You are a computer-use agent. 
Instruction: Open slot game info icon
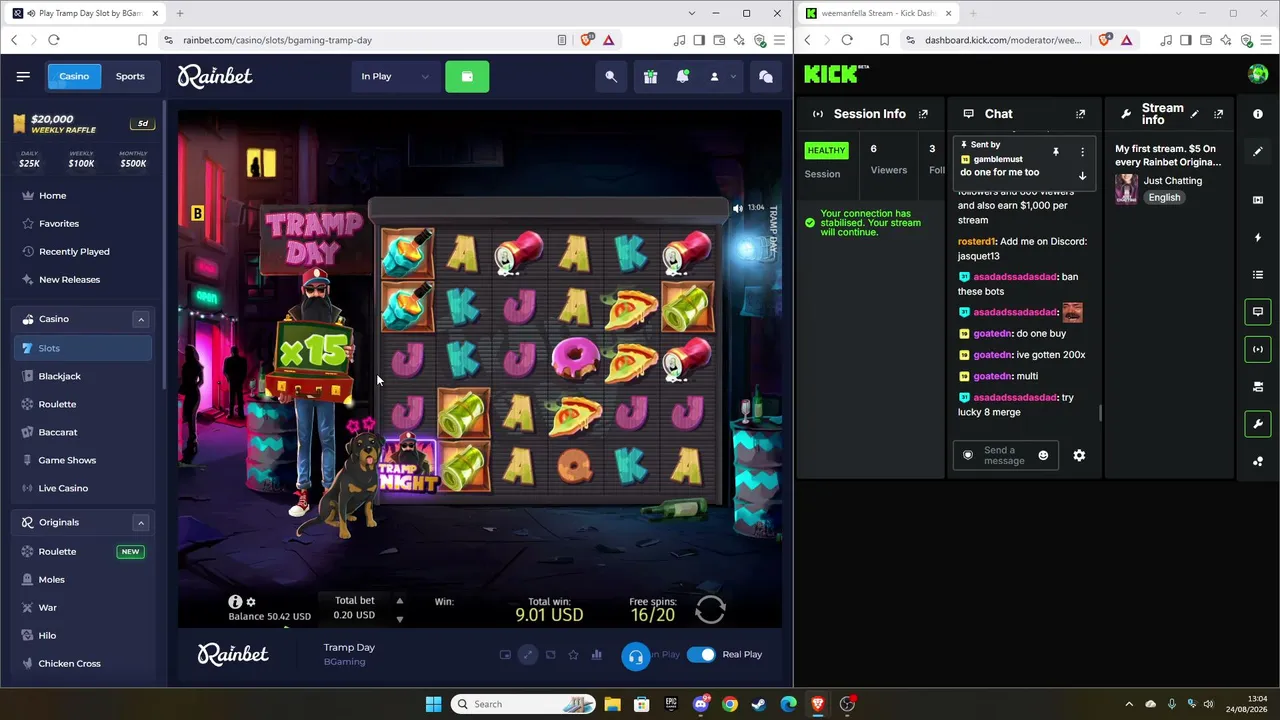pos(235,602)
